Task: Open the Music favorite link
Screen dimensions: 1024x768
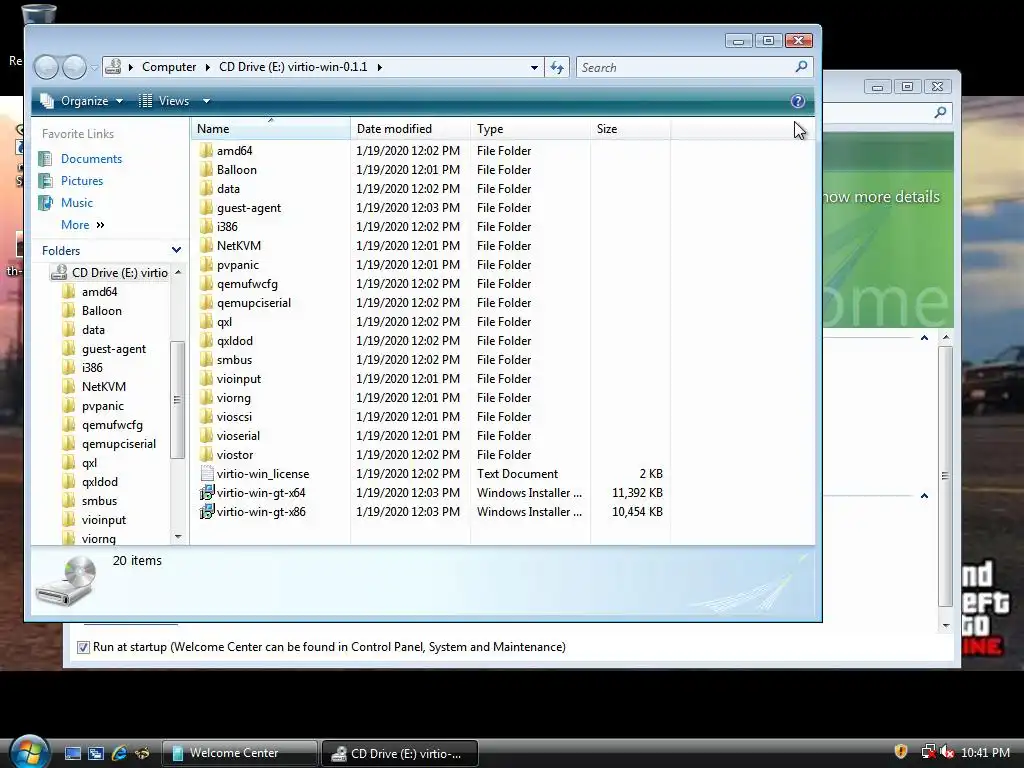Action: pyautogui.click(x=77, y=203)
